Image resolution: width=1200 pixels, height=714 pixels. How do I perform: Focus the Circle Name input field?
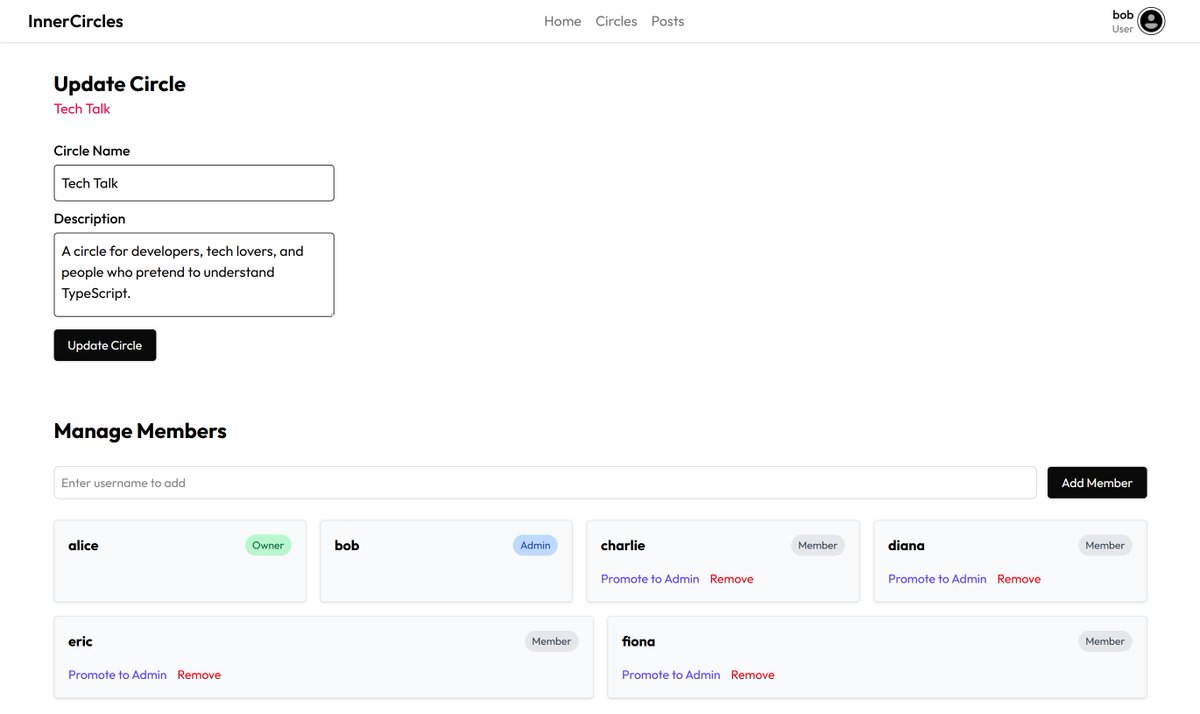pos(194,183)
